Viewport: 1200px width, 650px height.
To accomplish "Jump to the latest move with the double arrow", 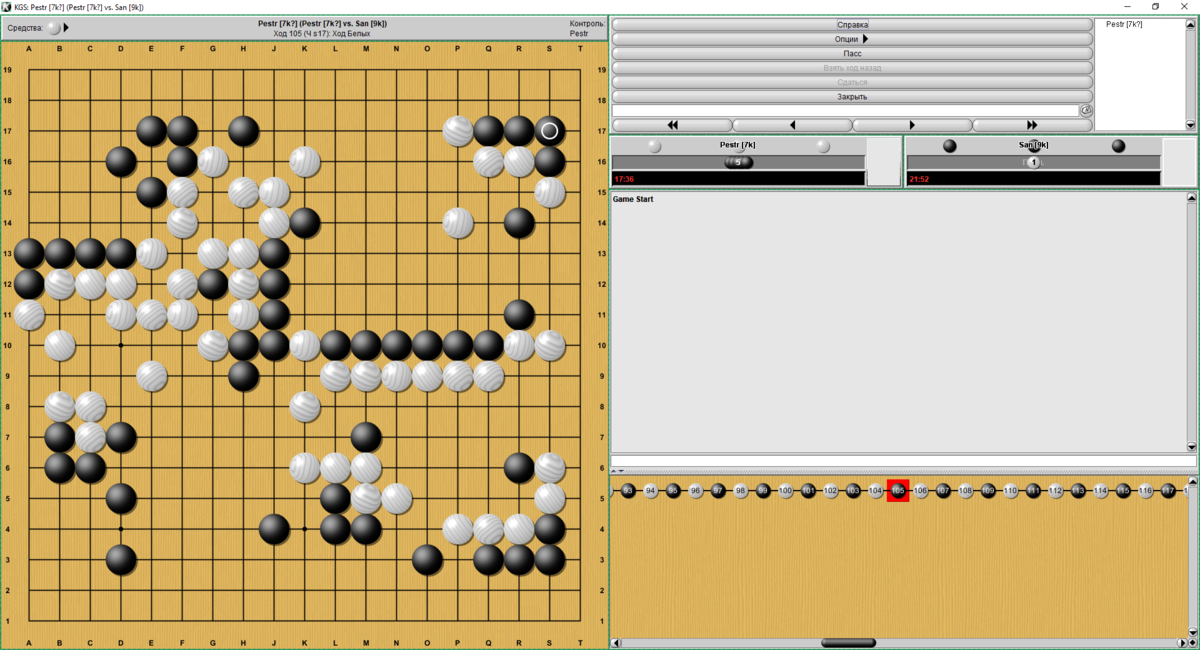I will pyautogui.click(x=1033, y=124).
